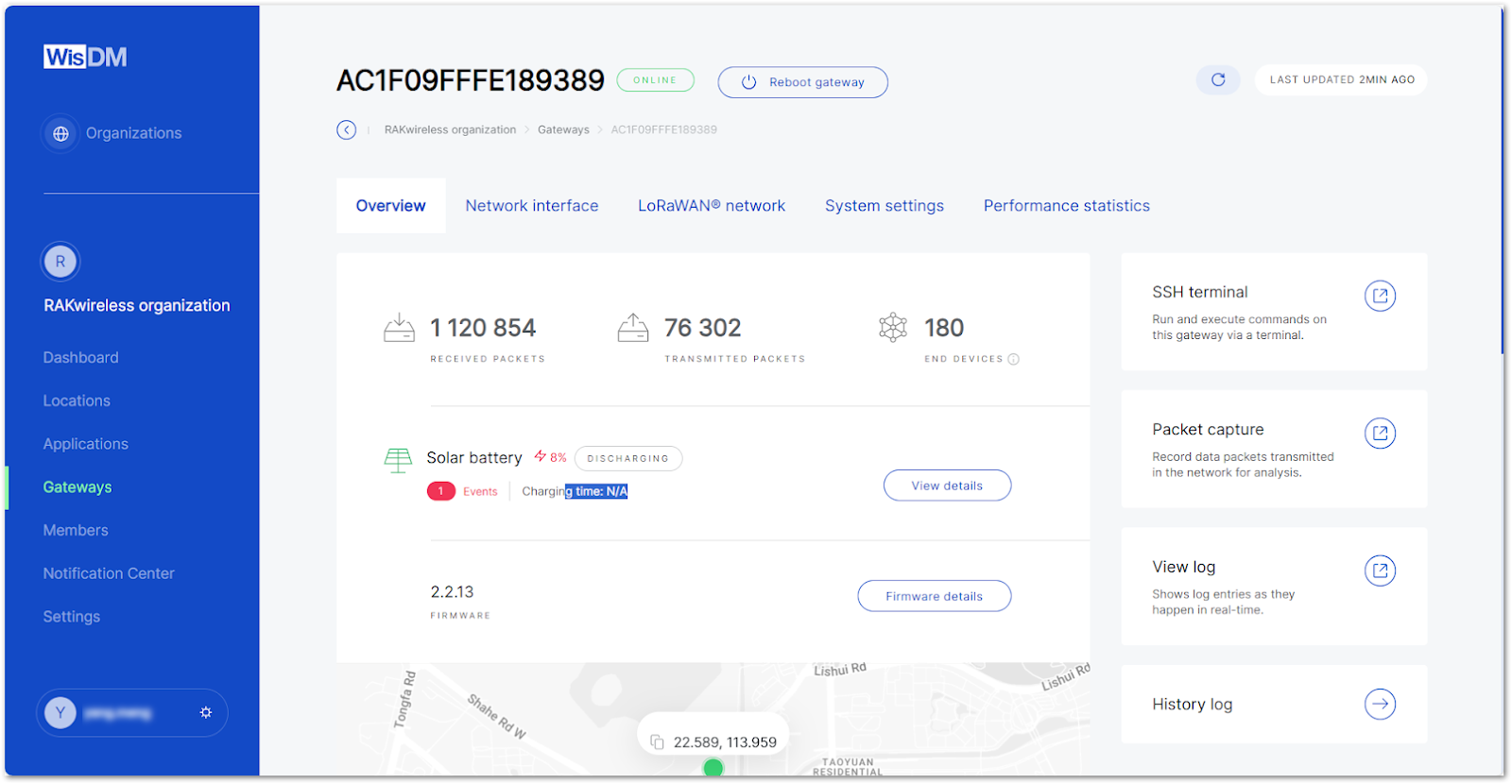Image resolution: width=1512 pixels, height=784 pixels.
Task: Click the battery charge bolt icon
Action: pos(541,456)
